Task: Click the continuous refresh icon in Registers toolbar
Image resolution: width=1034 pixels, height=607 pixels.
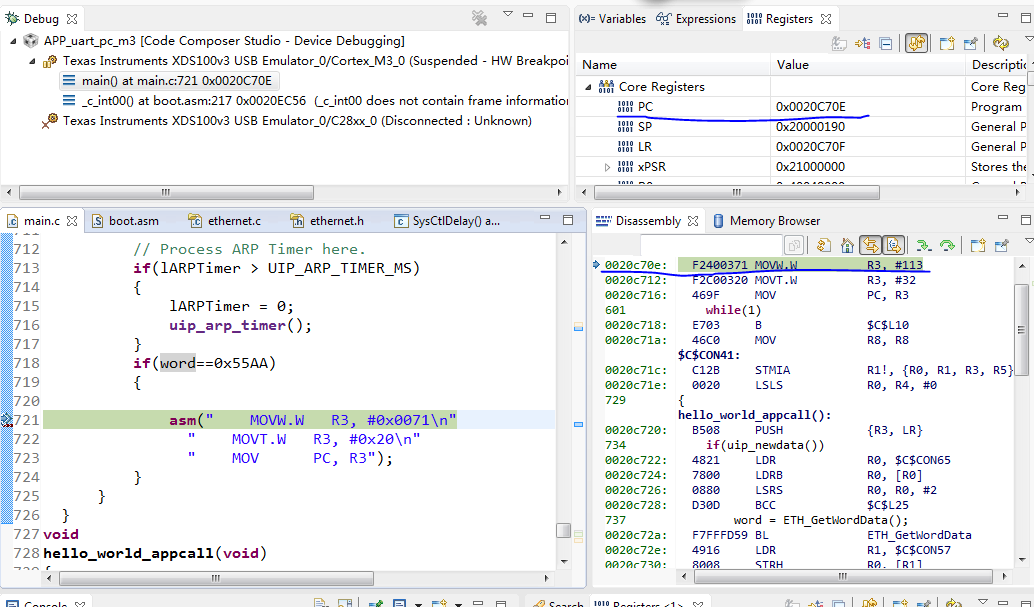Action: click(1001, 44)
